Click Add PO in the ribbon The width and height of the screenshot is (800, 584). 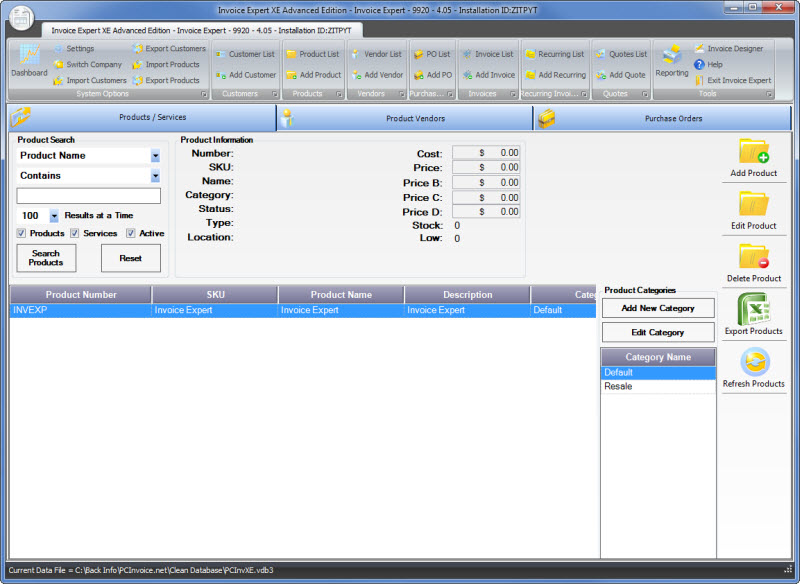(433, 75)
